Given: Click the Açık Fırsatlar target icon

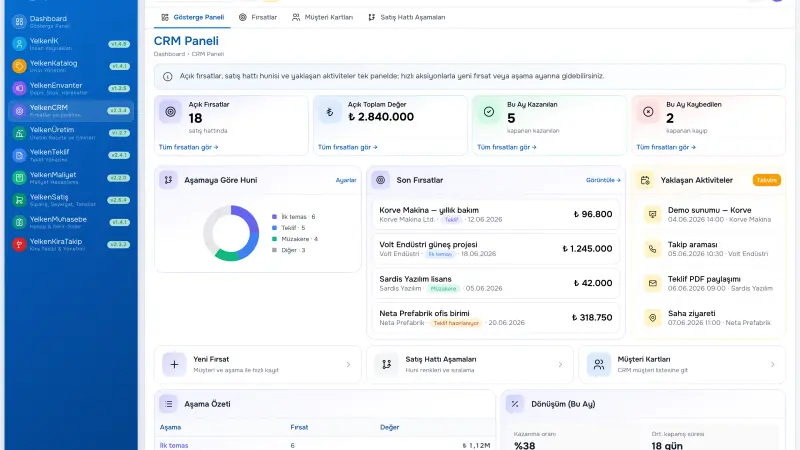Looking at the screenshot, I should [x=170, y=112].
